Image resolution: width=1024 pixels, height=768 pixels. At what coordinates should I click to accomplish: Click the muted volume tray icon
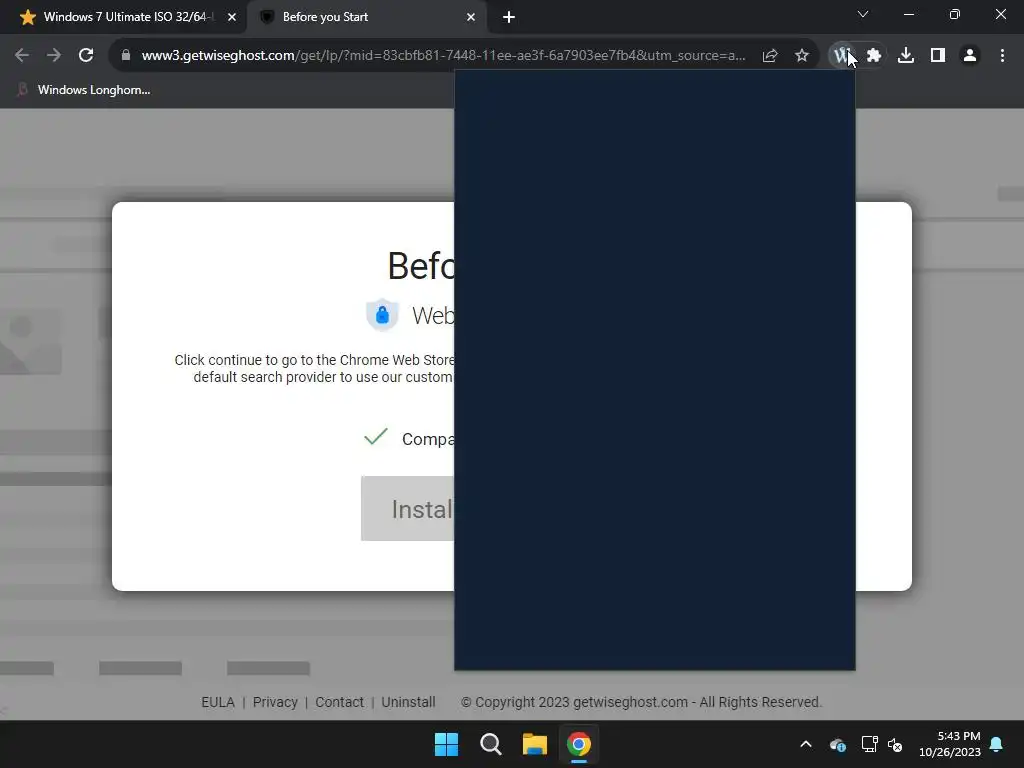(x=895, y=744)
